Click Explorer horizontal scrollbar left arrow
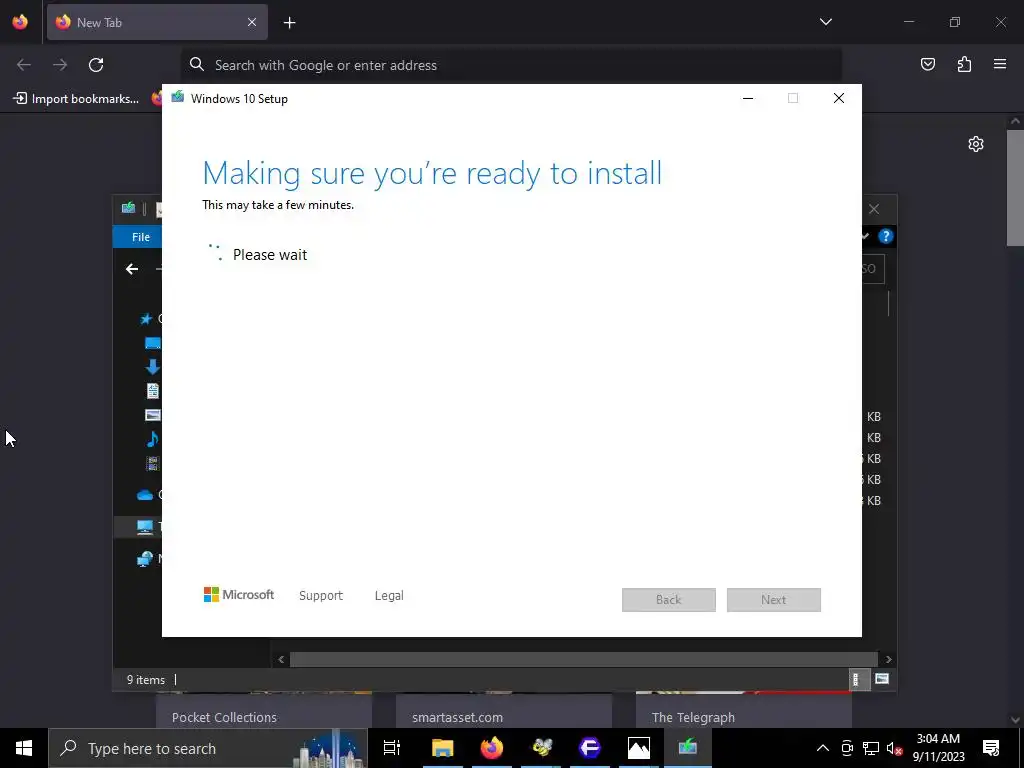Viewport: 1024px width, 768px height. point(281,660)
